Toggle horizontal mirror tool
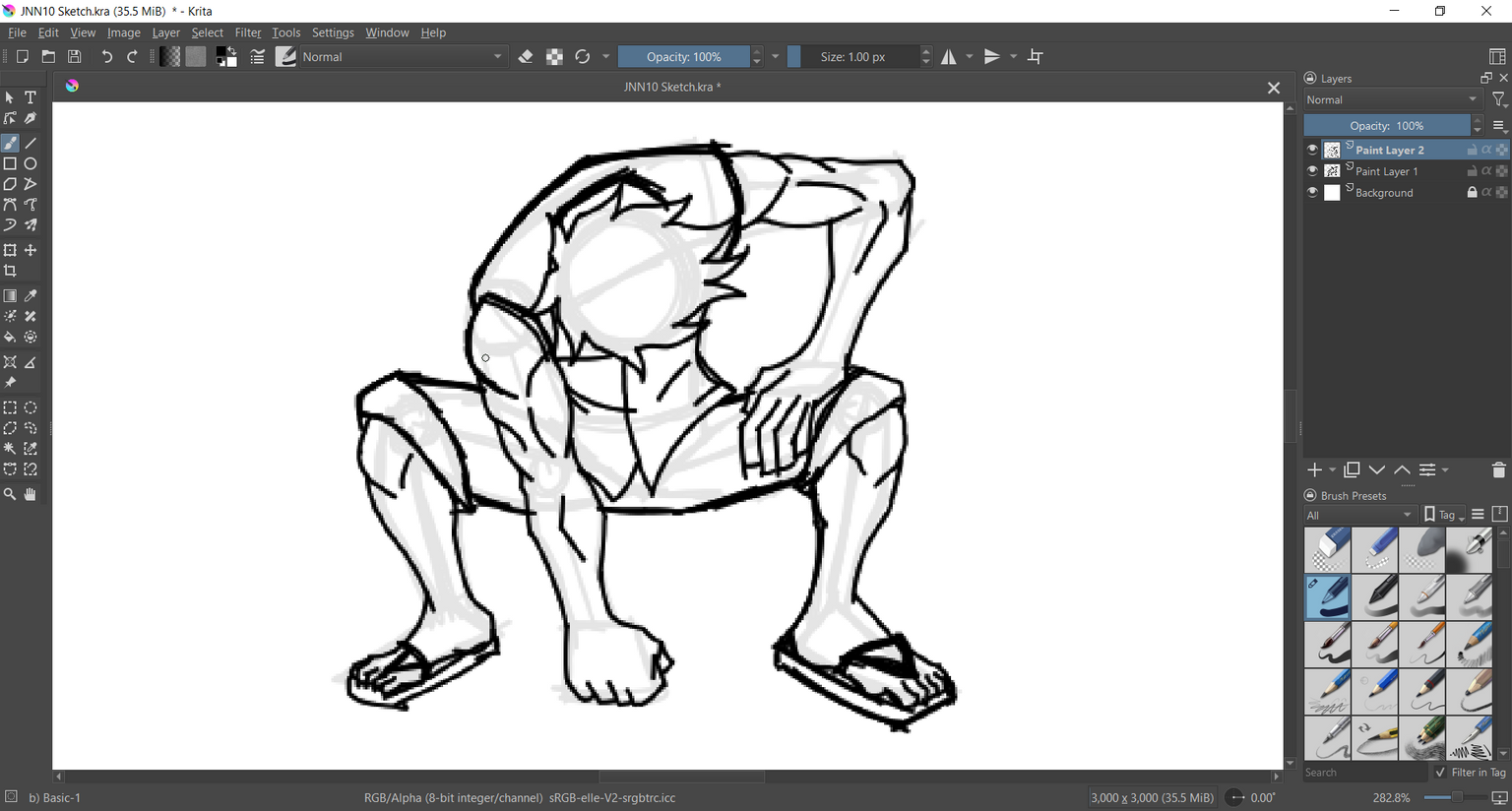The width and height of the screenshot is (1512, 811). [949, 57]
